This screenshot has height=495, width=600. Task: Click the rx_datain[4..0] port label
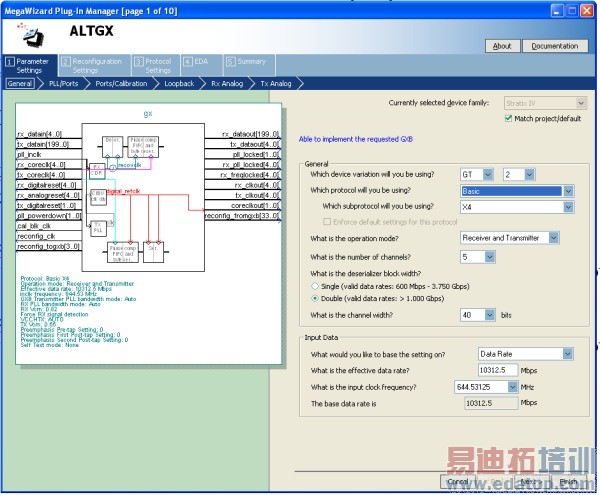pyautogui.click(x=39, y=134)
